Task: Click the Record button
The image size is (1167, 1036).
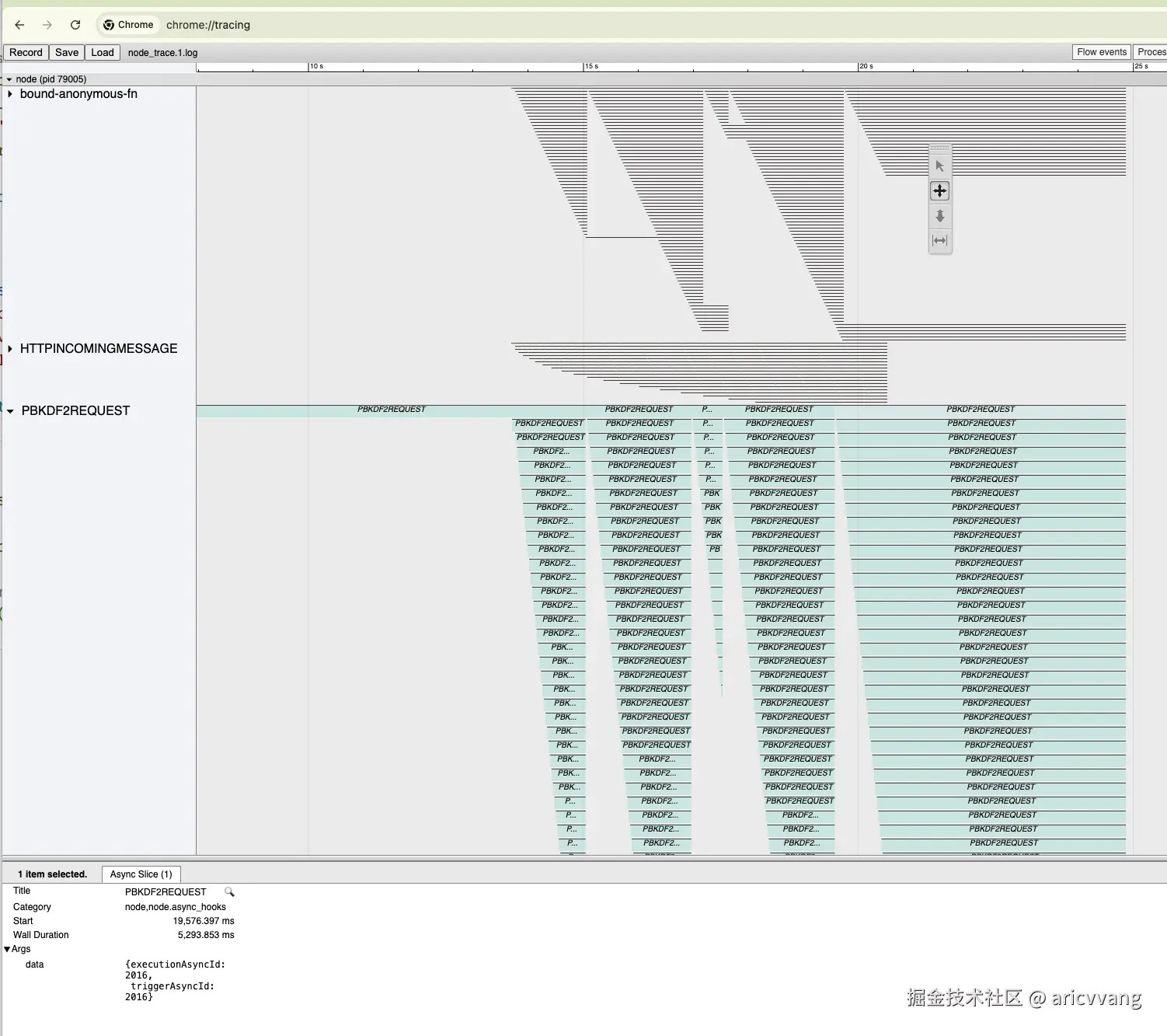Action: tap(25, 52)
